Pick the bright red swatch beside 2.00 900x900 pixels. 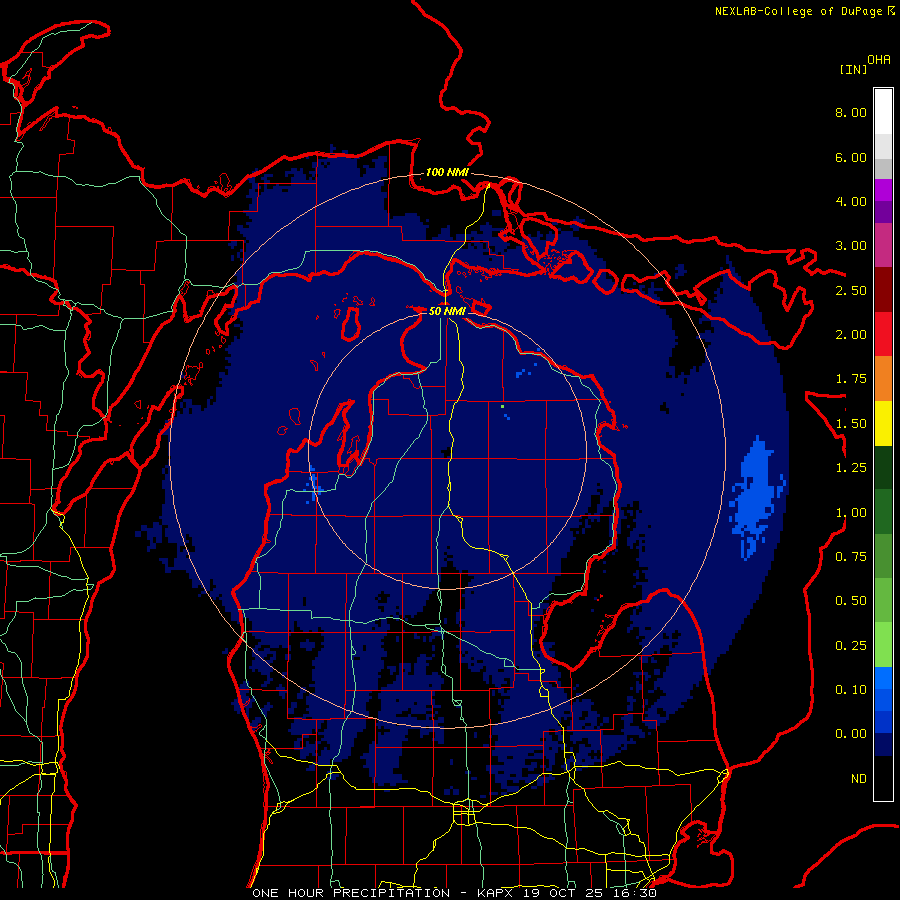point(883,334)
